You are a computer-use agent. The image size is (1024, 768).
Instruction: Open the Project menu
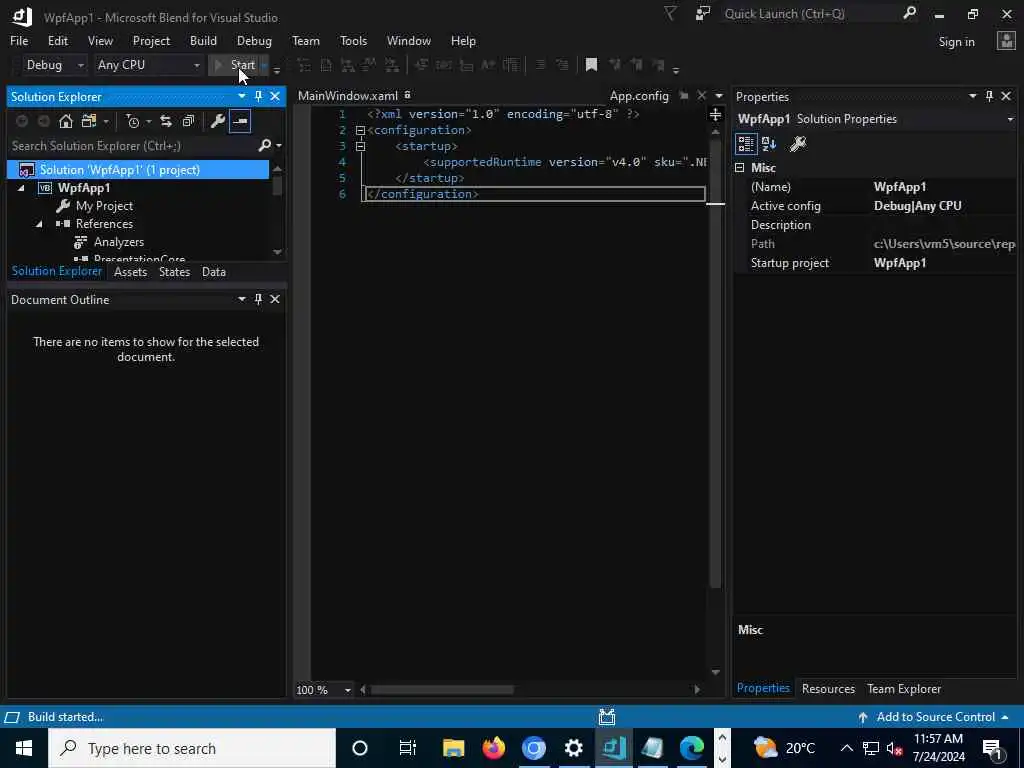tap(151, 40)
